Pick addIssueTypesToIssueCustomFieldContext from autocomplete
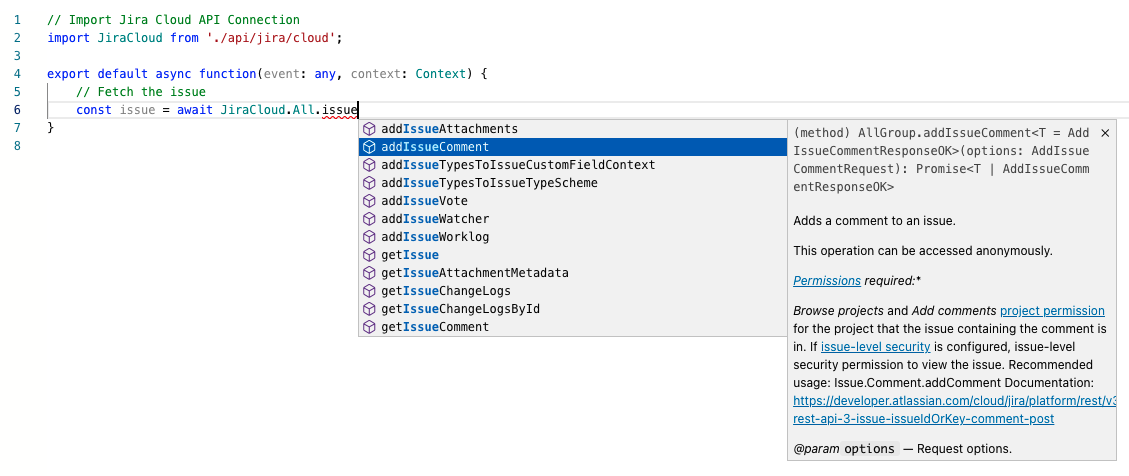This screenshot has width=1129, height=476. pos(572,165)
